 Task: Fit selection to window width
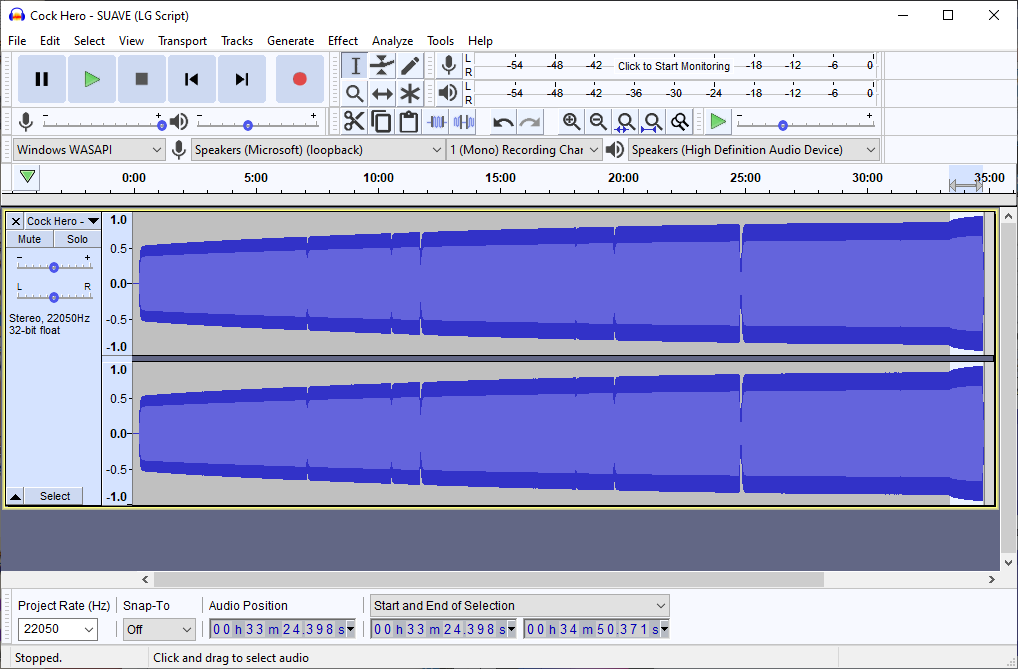click(x=625, y=121)
